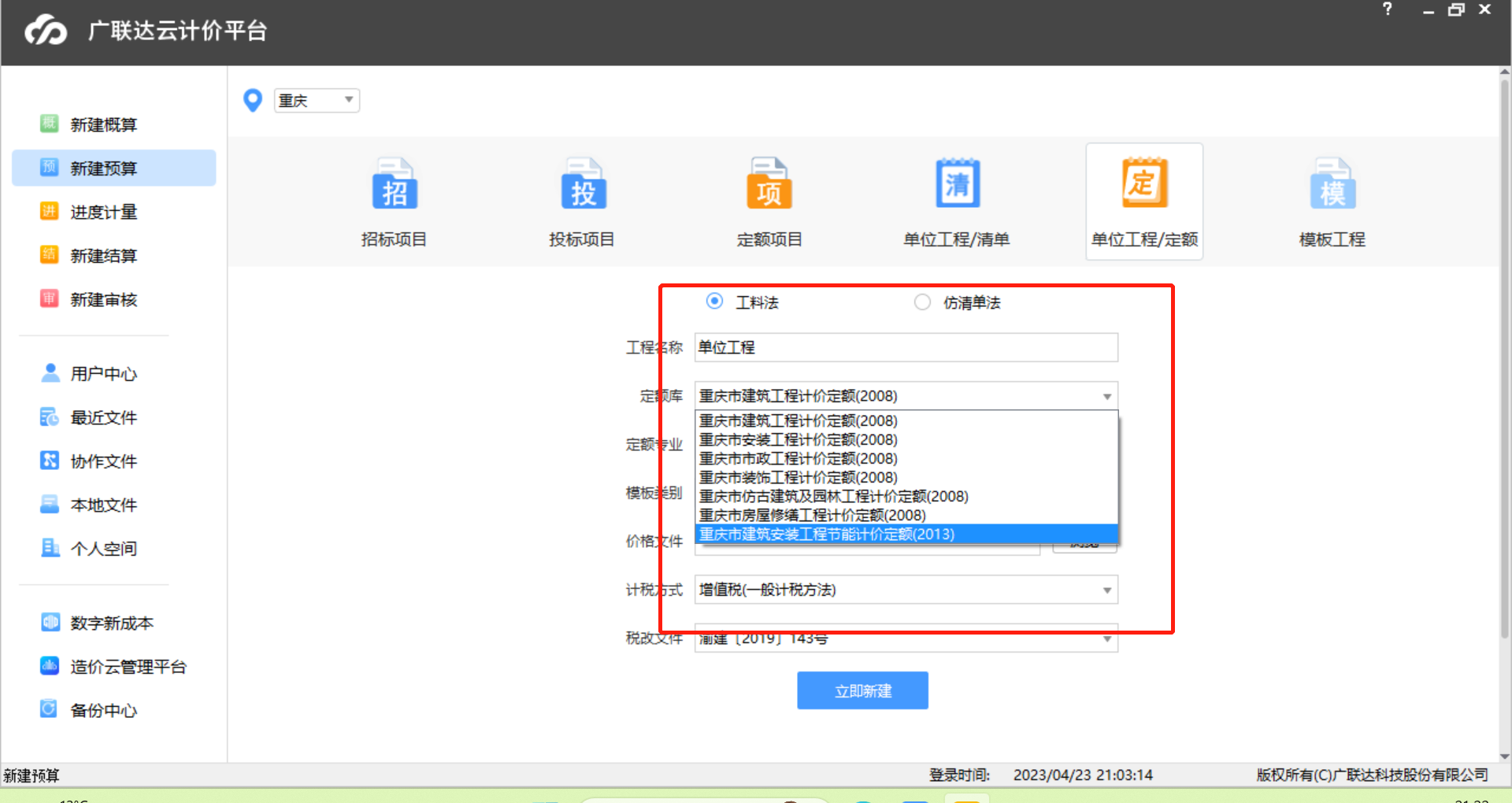Choose 重庆市房屋修缮工程计价定额(2008) option
The width and height of the screenshot is (1512, 803).
906,516
